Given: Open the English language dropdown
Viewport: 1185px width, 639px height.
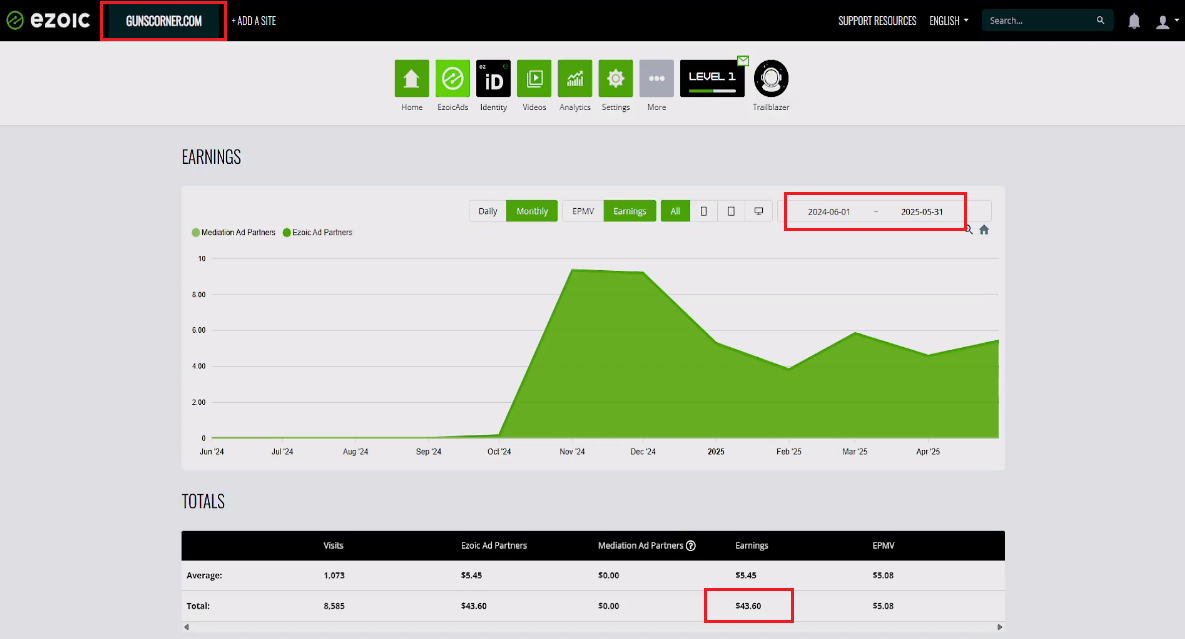Looking at the screenshot, I should point(948,21).
